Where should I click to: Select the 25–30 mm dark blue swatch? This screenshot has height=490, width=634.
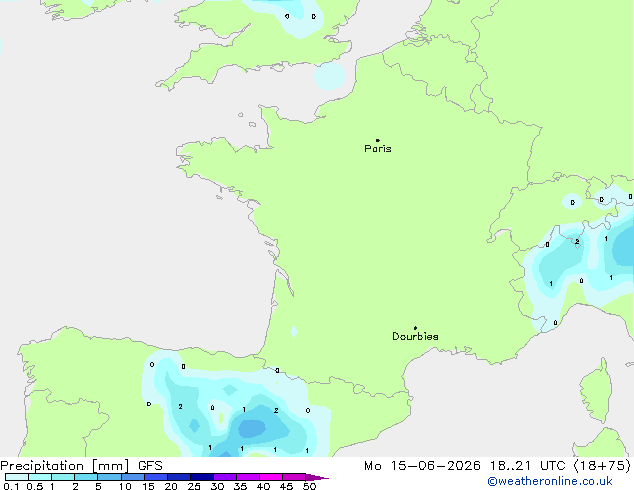(202, 477)
